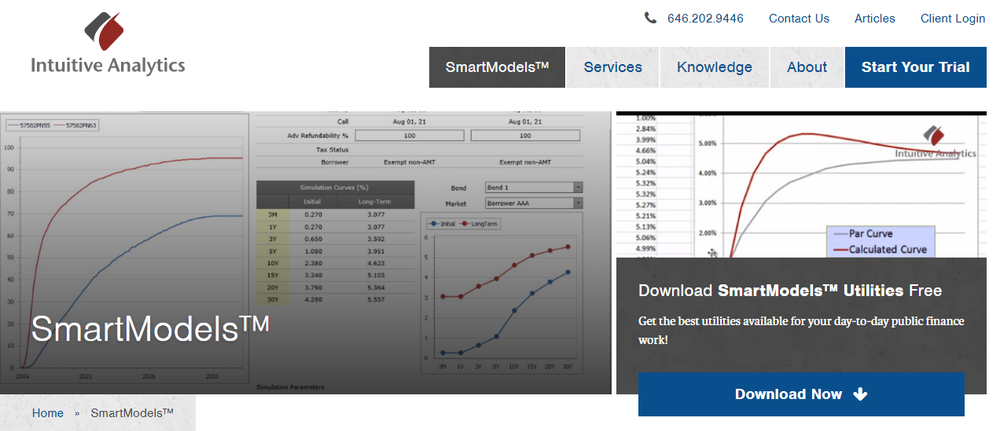This screenshot has width=1000, height=431.
Task: Click the phone icon beside the number
Action: pos(651,18)
